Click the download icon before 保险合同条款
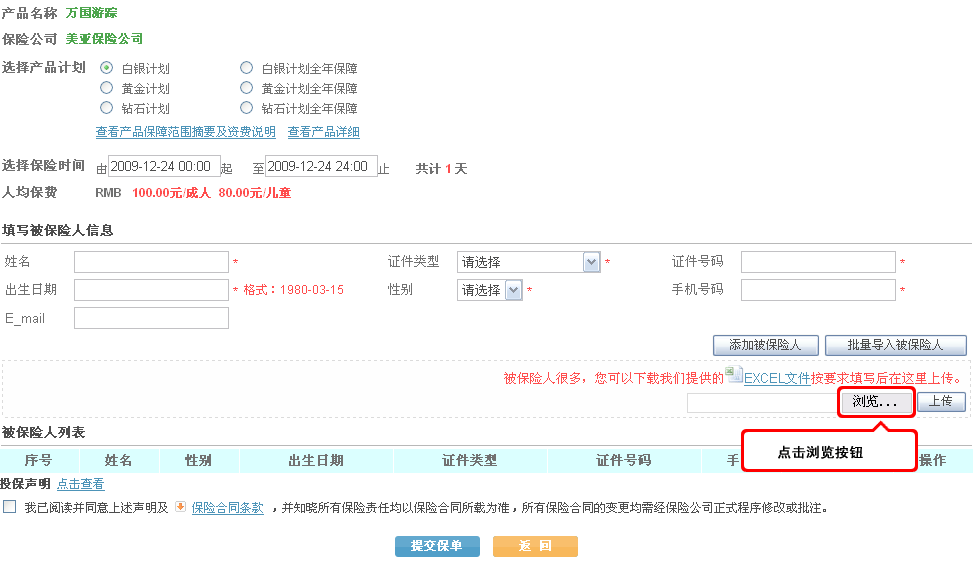The image size is (975, 564). pyautogui.click(x=180, y=506)
